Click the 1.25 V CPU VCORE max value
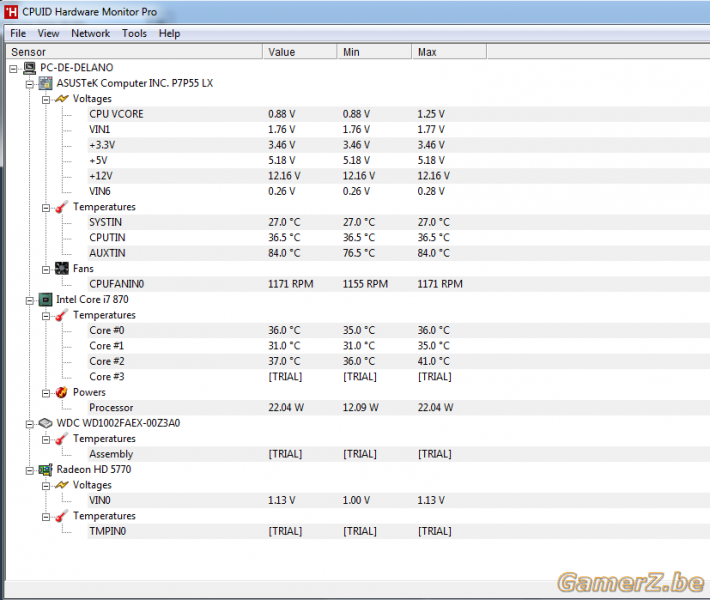 (x=431, y=114)
